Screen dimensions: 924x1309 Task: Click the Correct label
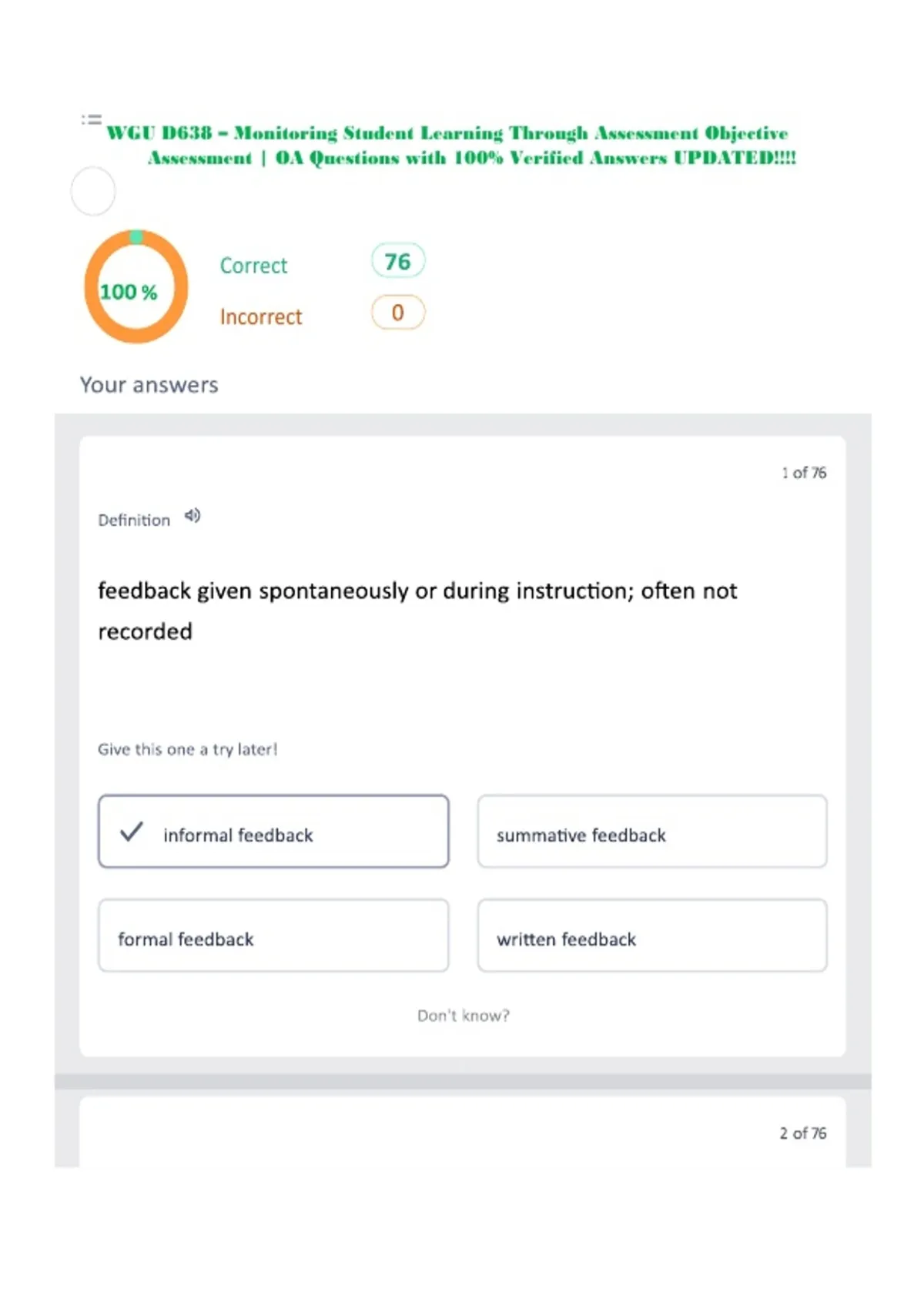click(x=253, y=266)
